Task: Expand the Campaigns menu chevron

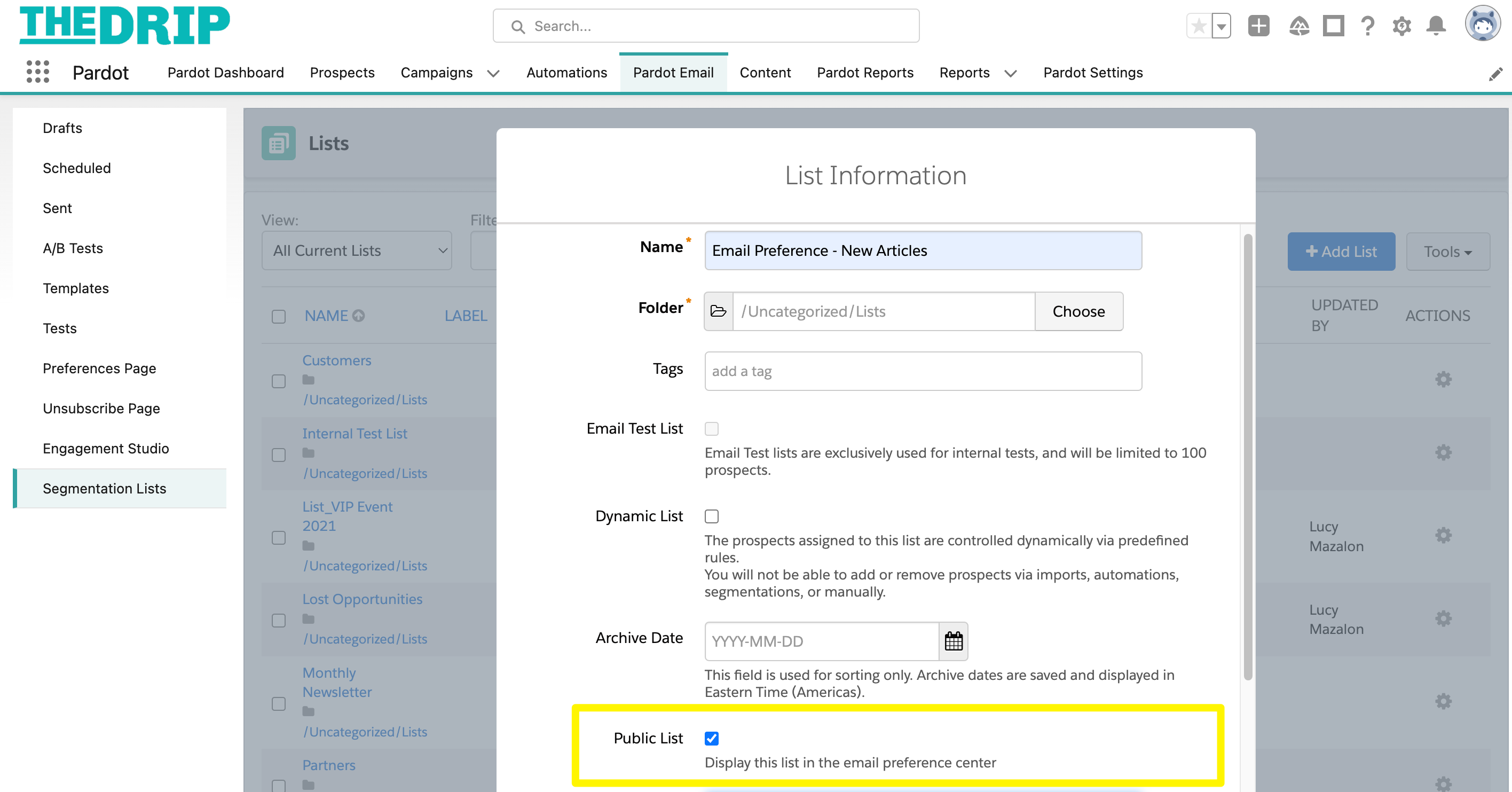Action: tap(493, 73)
